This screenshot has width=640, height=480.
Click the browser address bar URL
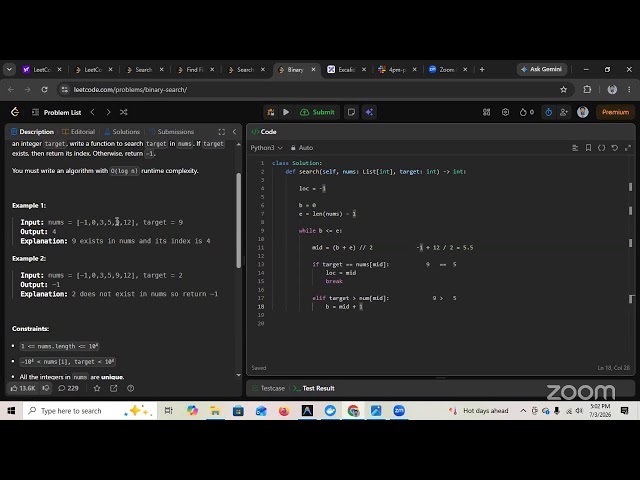click(x=130, y=89)
